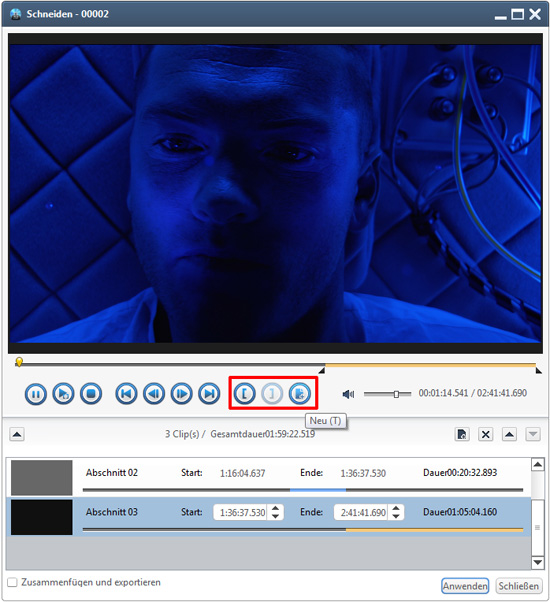This screenshot has width=550, height=602.
Task: Click the Abschnitt 02 range bar
Action: coord(303,490)
